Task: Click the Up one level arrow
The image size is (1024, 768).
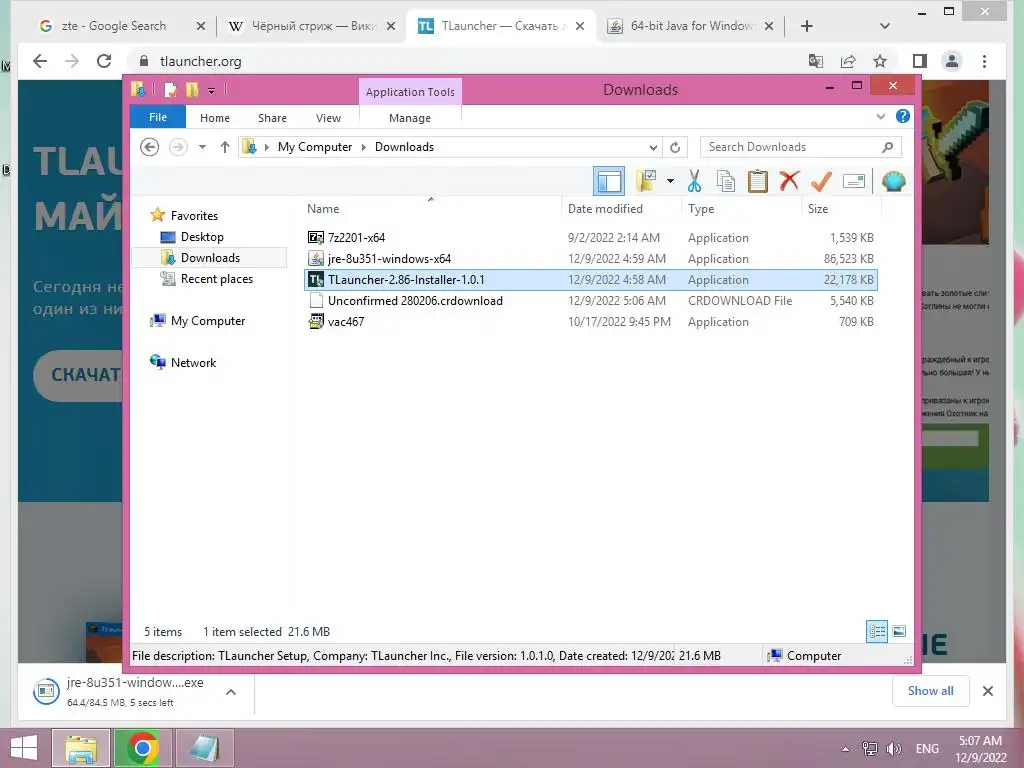Action: [225, 147]
